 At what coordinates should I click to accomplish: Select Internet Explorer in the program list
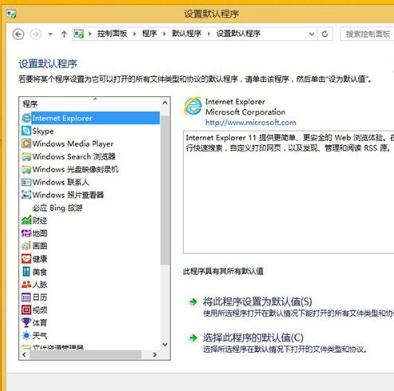90,118
